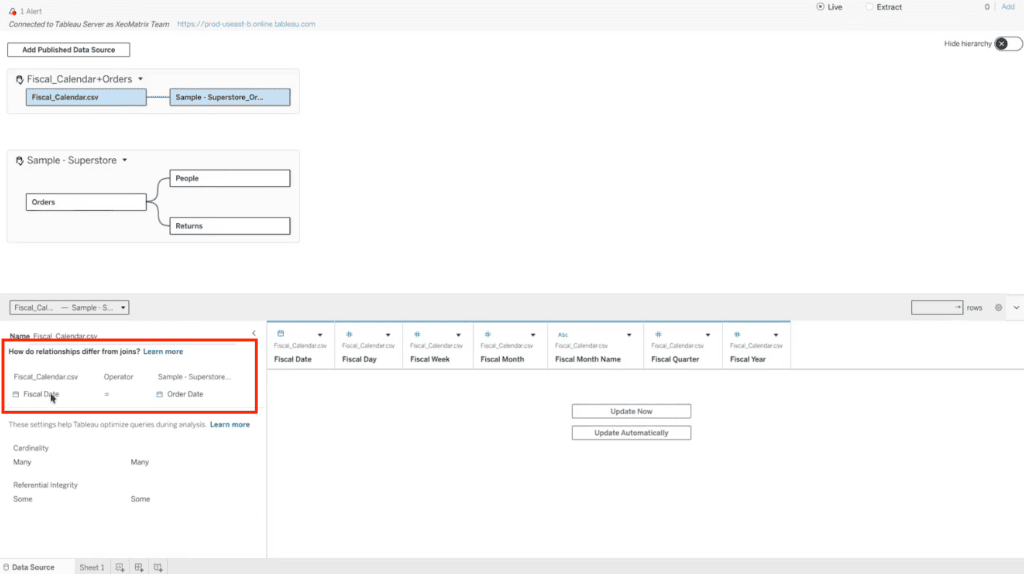Click the new worksheet icon
The image size is (1024, 574).
120,567
